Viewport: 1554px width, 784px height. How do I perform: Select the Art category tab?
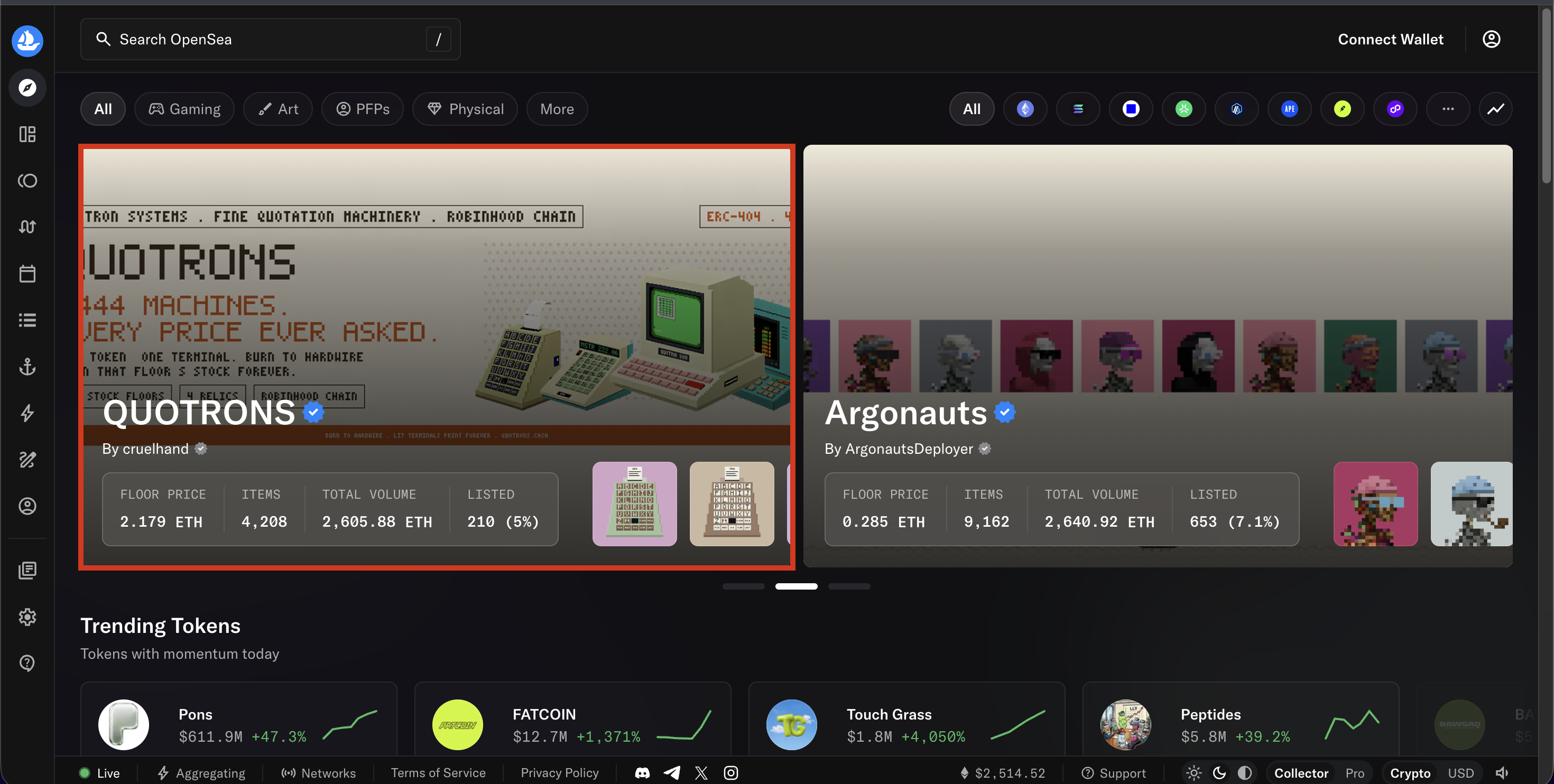coord(278,109)
